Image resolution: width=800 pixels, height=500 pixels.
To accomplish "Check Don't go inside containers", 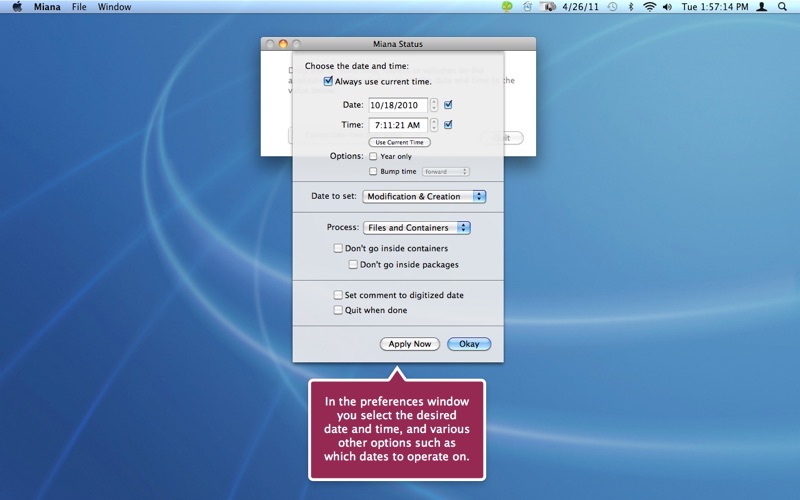I will [x=338, y=248].
